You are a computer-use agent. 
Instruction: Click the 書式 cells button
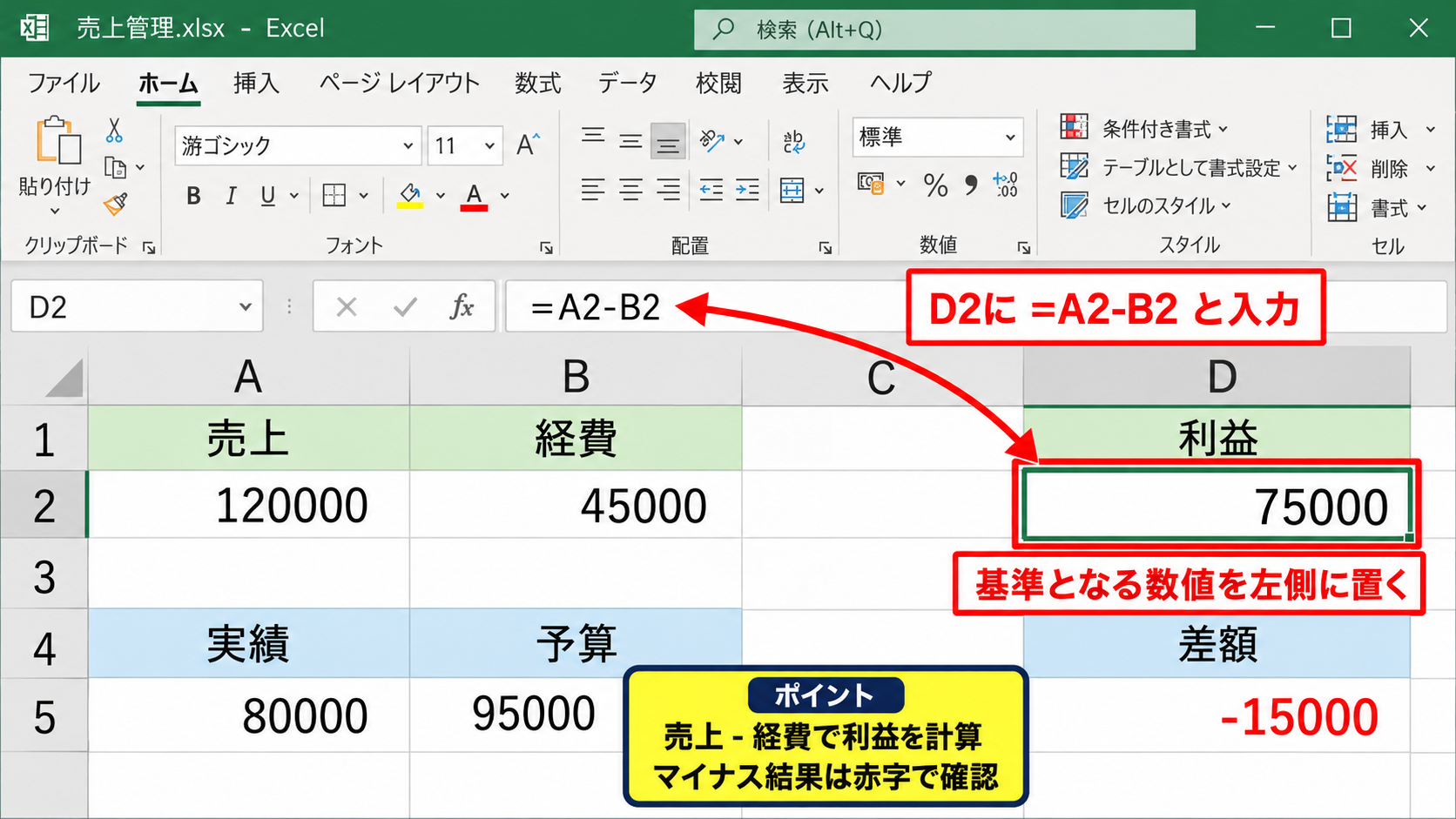click(x=1377, y=208)
